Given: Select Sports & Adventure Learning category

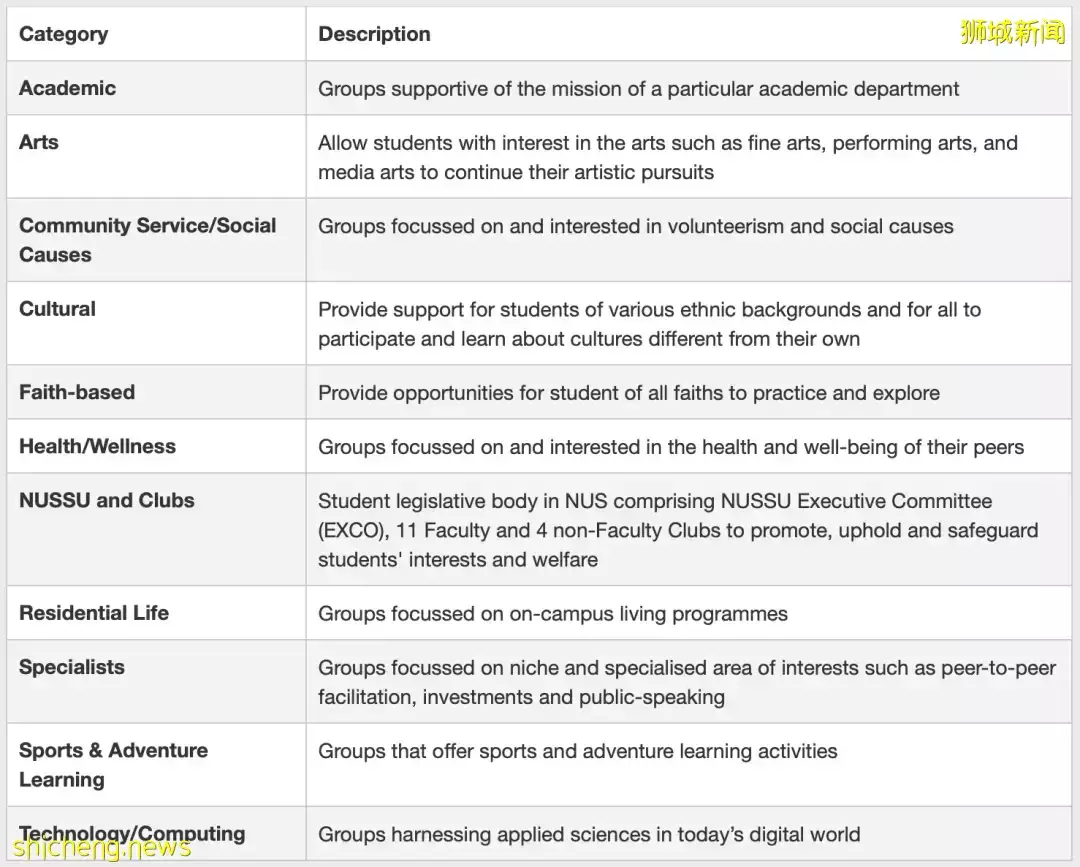Looking at the screenshot, I should 113,764.
